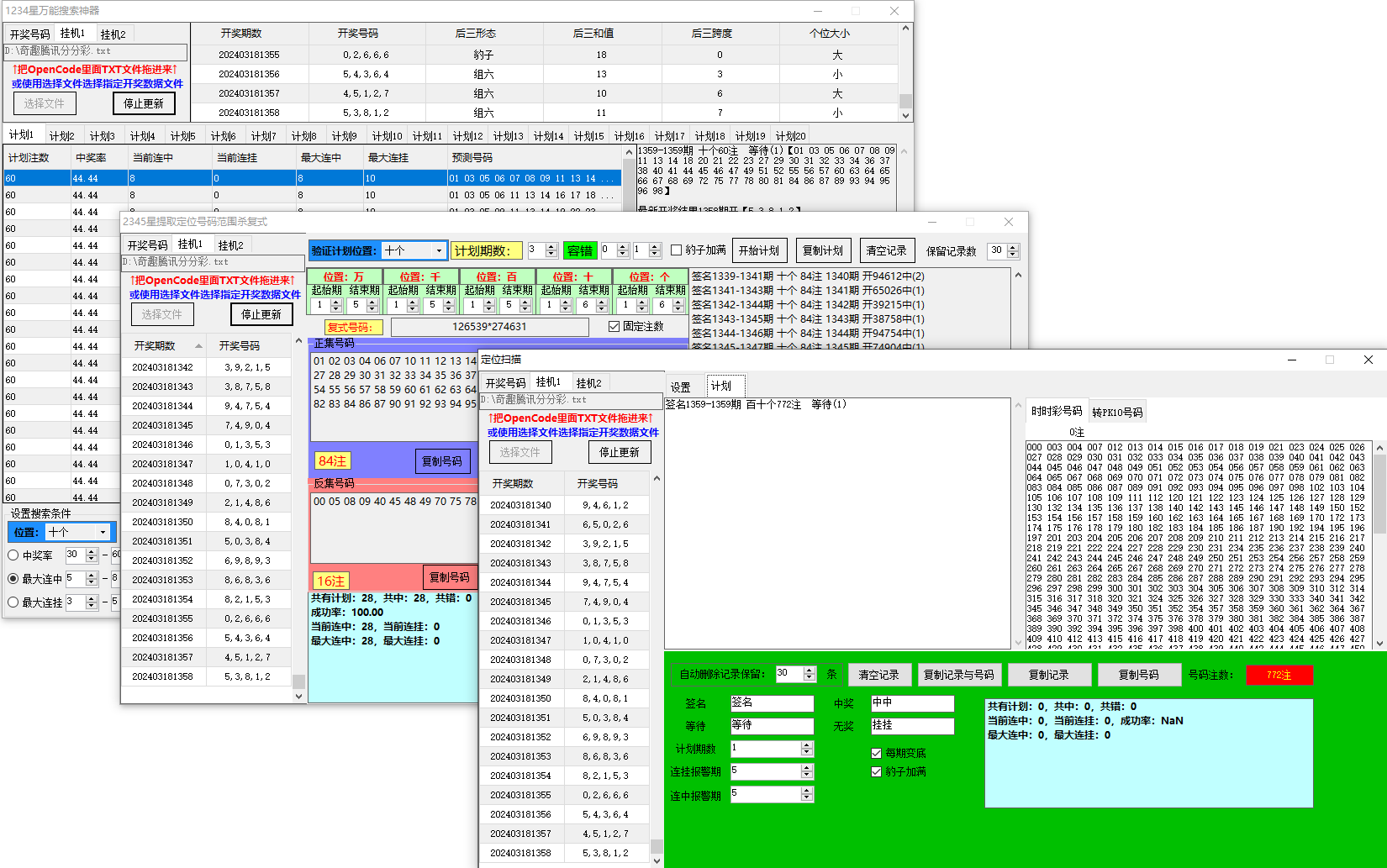Image resolution: width=1387 pixels, height=868 pixels.
Task: Select the 最大连挂 radio button
Action: tap(13, 602)
